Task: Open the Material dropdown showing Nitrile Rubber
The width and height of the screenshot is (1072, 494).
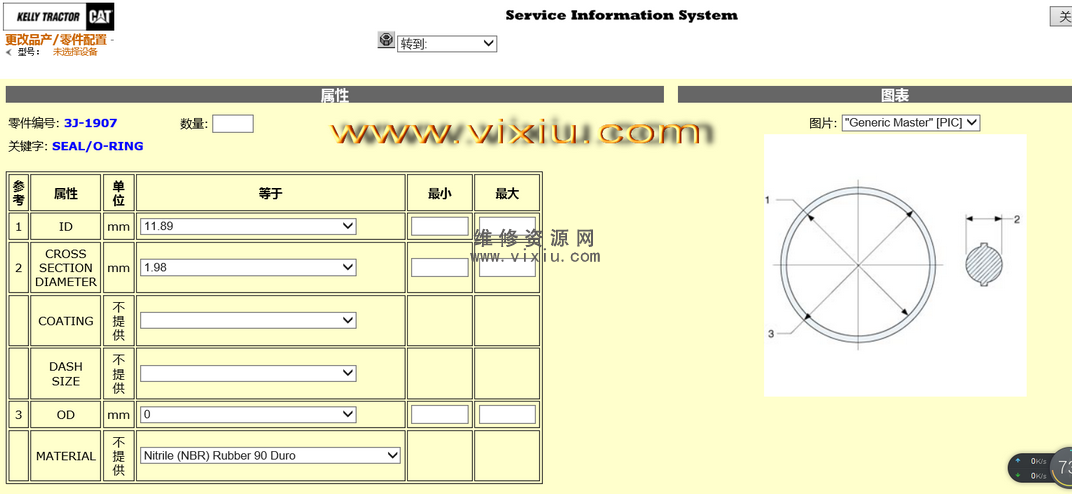Action: [x=270, y=455]
